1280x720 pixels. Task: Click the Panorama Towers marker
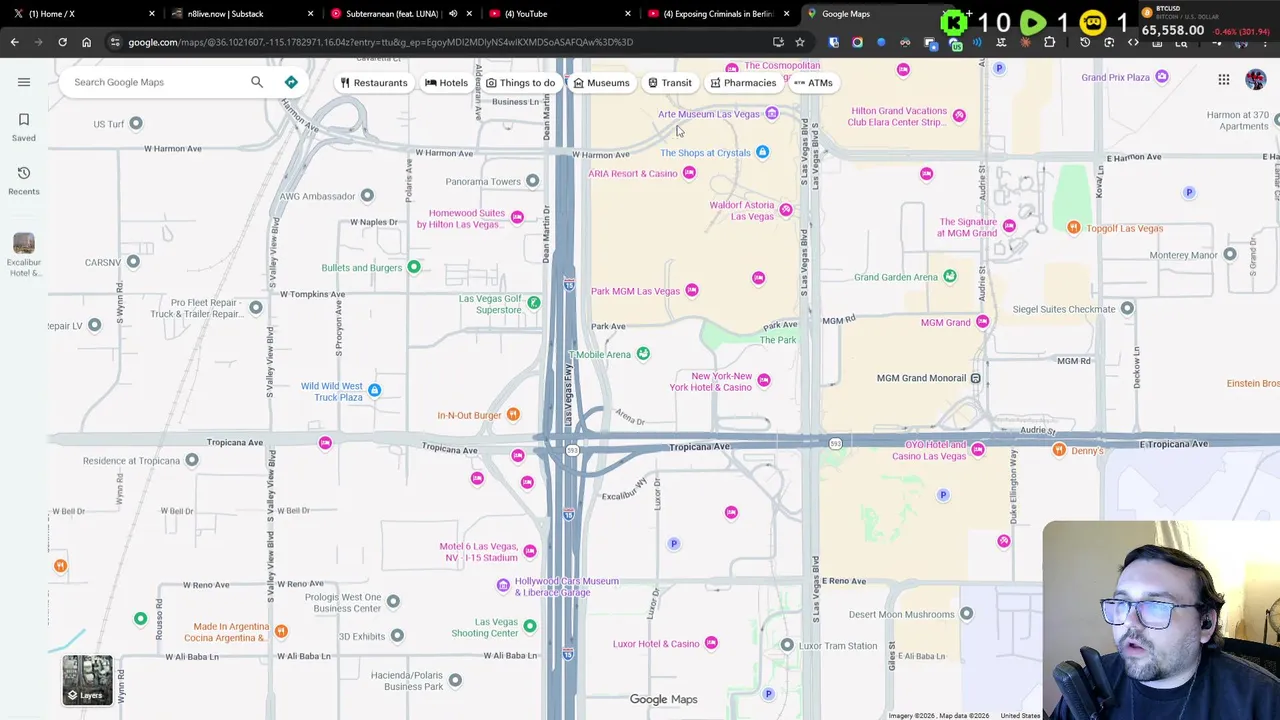pos(532,181)
